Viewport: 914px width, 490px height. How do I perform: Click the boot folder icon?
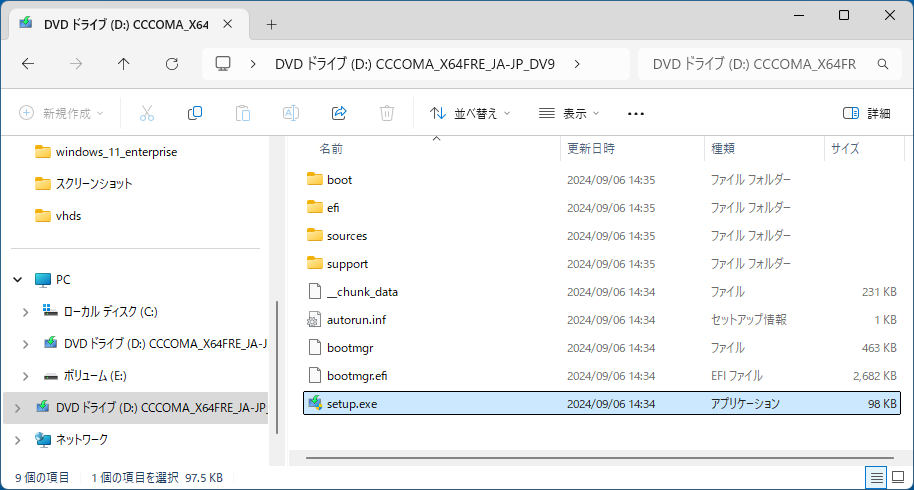[315, 179]
